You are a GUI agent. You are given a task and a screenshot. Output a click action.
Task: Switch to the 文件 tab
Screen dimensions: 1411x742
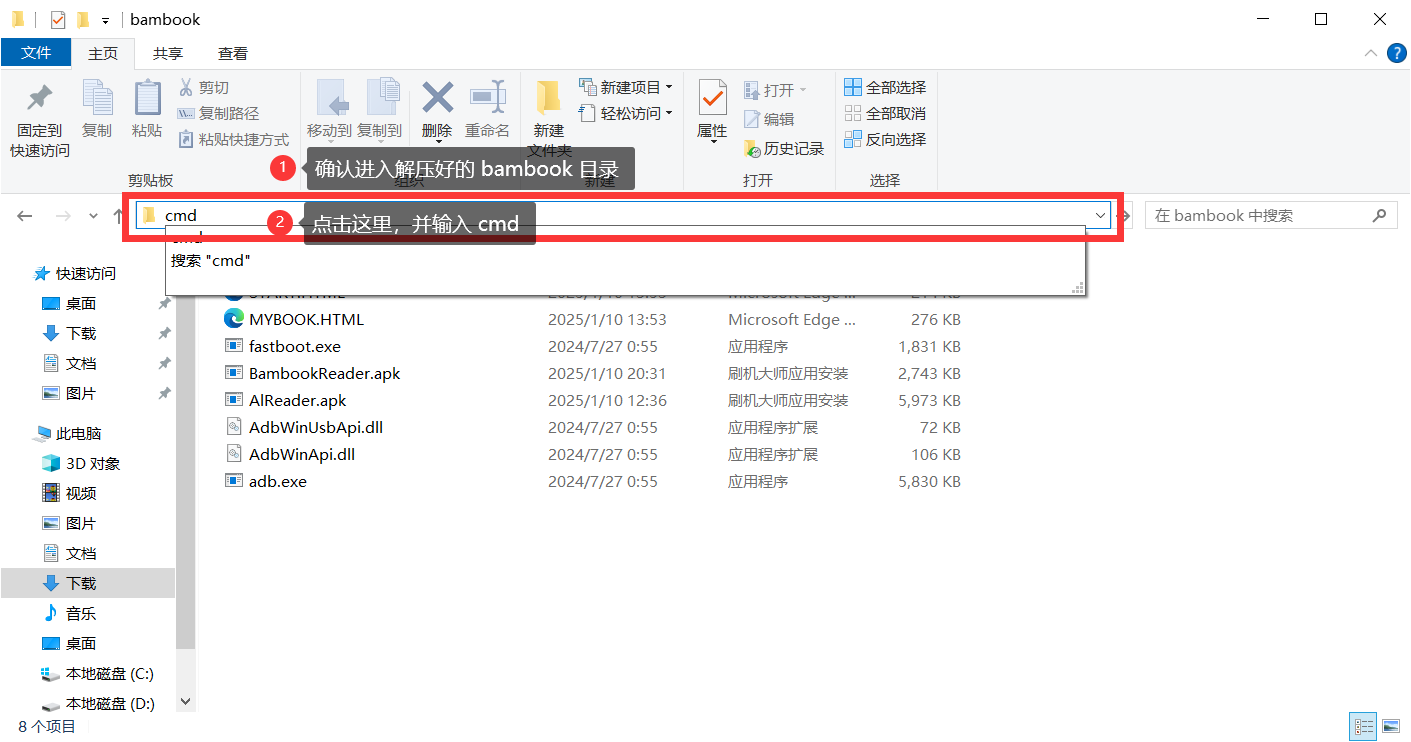coord(36,53)
